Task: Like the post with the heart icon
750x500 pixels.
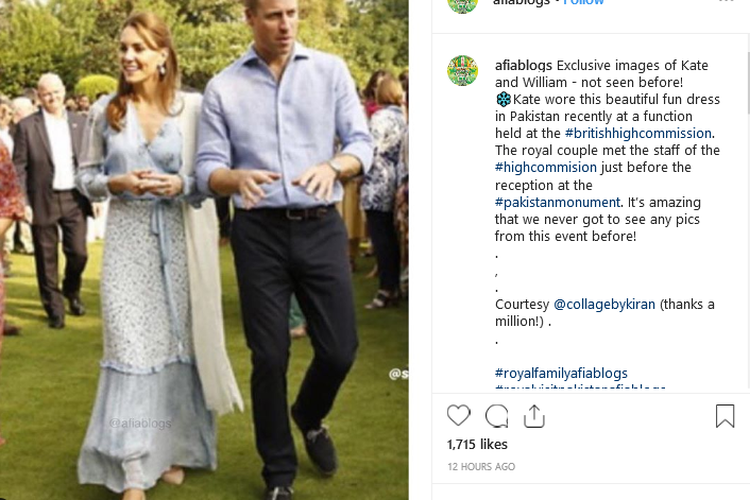Action: point(458,415)
